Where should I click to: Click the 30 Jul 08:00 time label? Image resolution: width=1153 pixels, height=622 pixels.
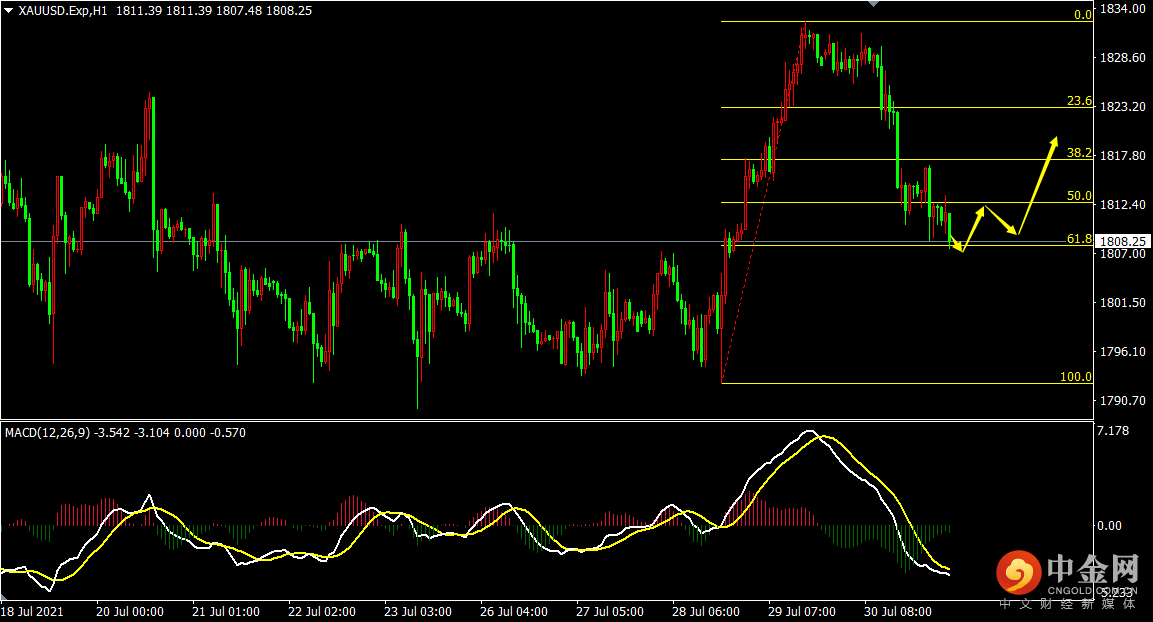[x=898, y=612]
